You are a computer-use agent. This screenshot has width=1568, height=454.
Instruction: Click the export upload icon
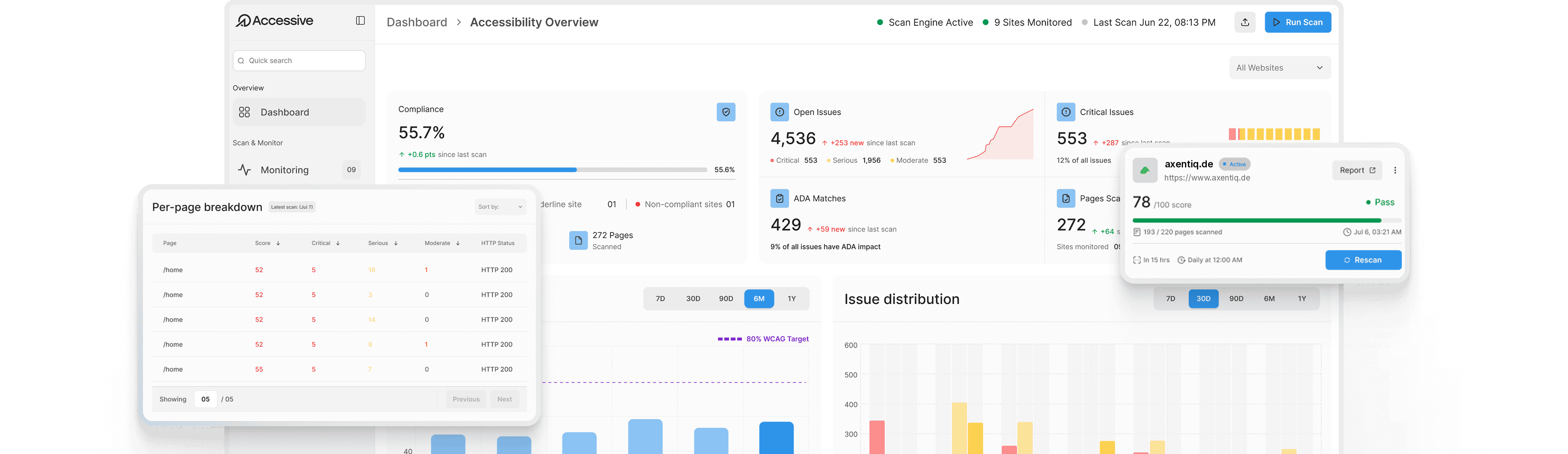pyautogui.click(x=1245, y=23)
